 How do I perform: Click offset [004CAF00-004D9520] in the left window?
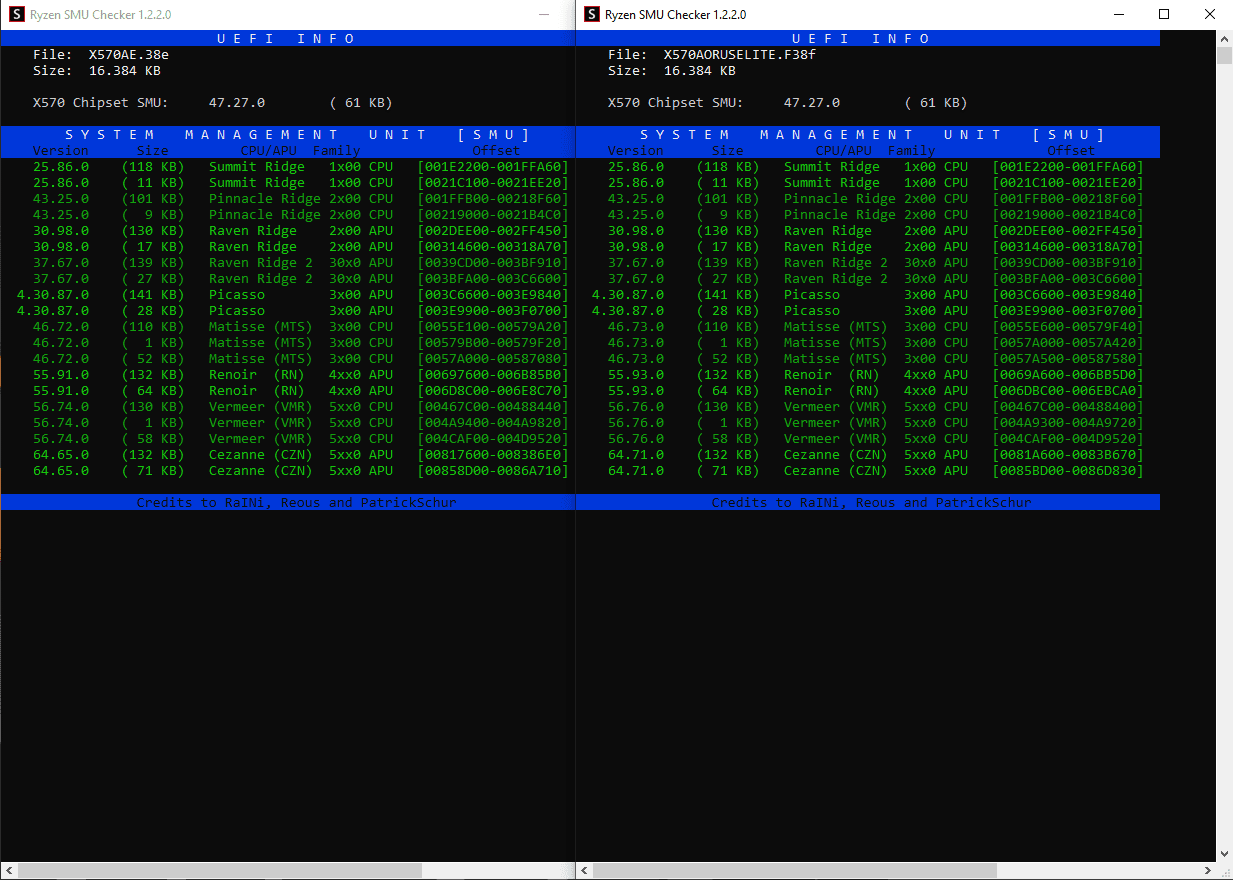(493, 439)
